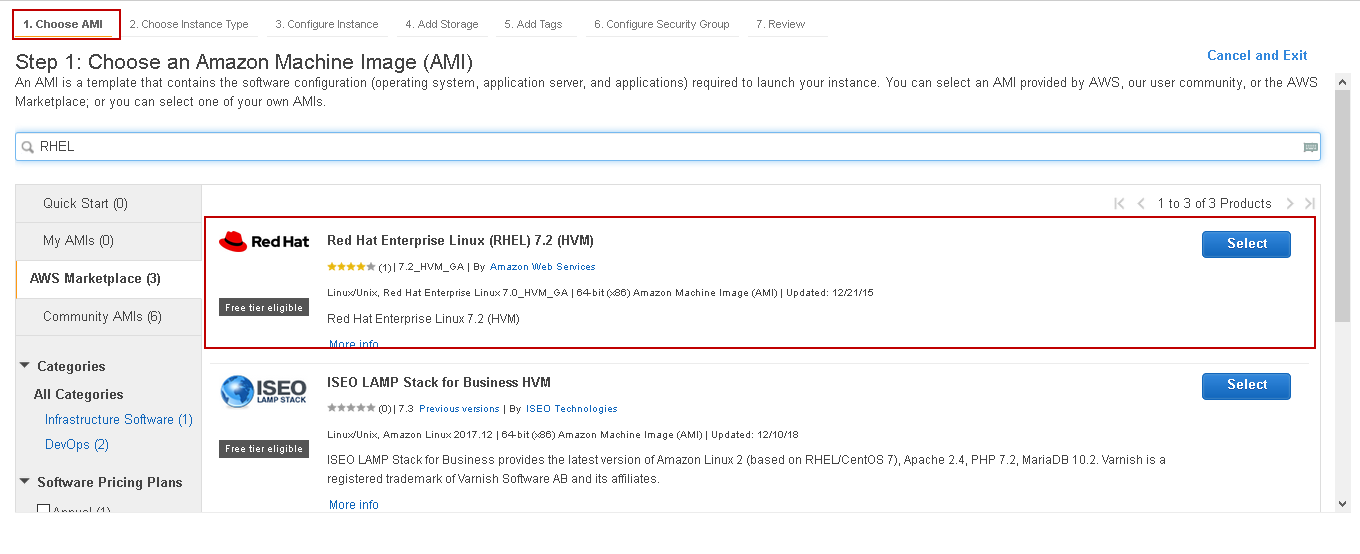Click the keyboard icon in search box
Viewport: 1360px width, 554px height.
click(x=1310, y=147)
